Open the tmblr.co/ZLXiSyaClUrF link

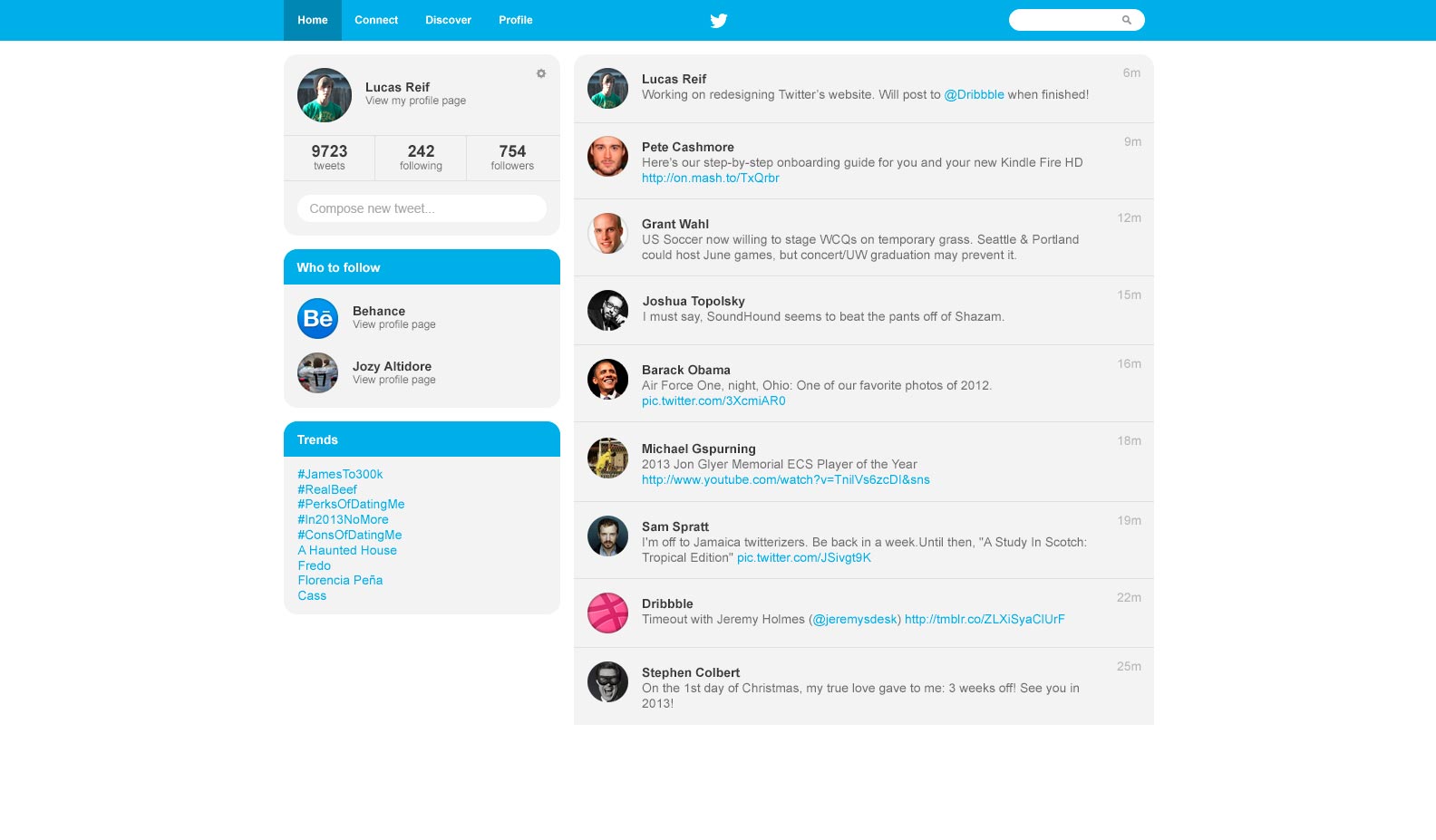(x=985, y=619)
